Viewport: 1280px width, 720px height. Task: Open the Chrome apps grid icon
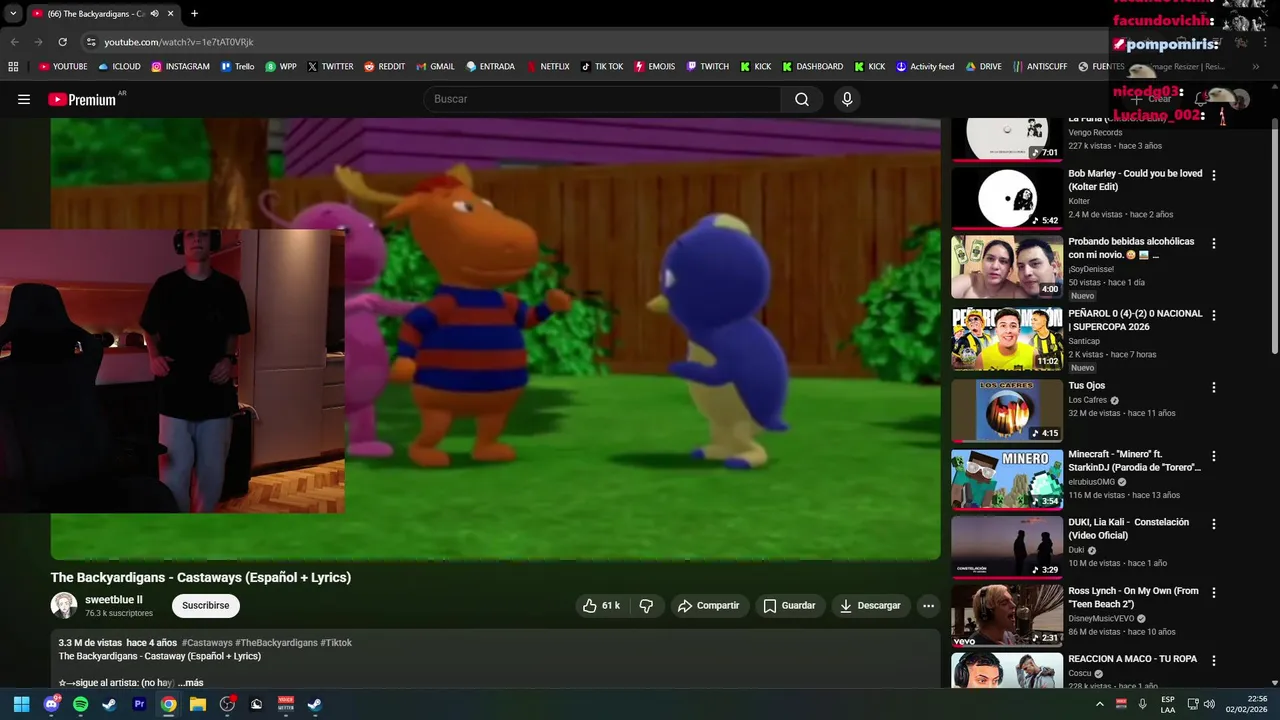[13, 67]
